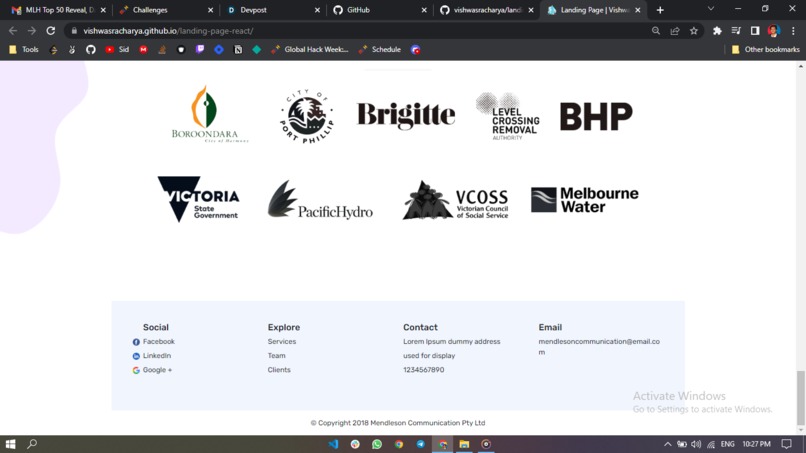Open the ENG language selector
This screenshot has height=453, width=806.
[727, 444]
